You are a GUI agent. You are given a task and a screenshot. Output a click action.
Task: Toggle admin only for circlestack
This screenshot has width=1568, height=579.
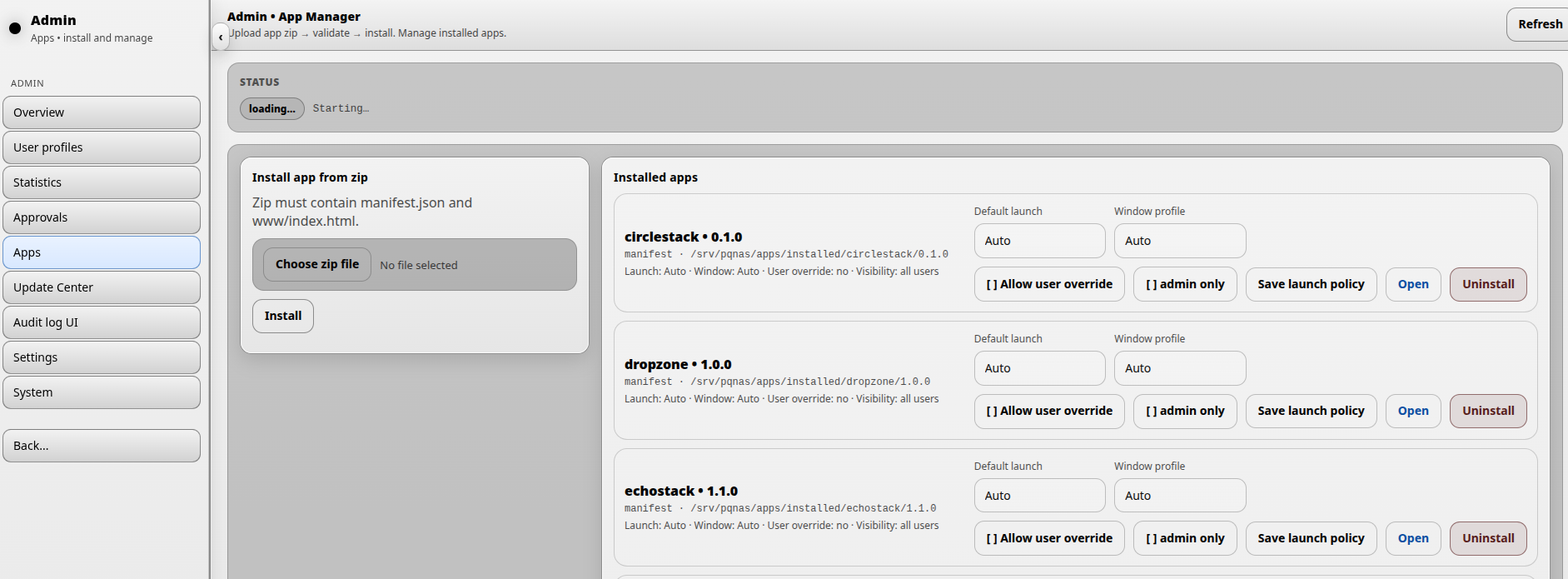(x=1185, y=284)
